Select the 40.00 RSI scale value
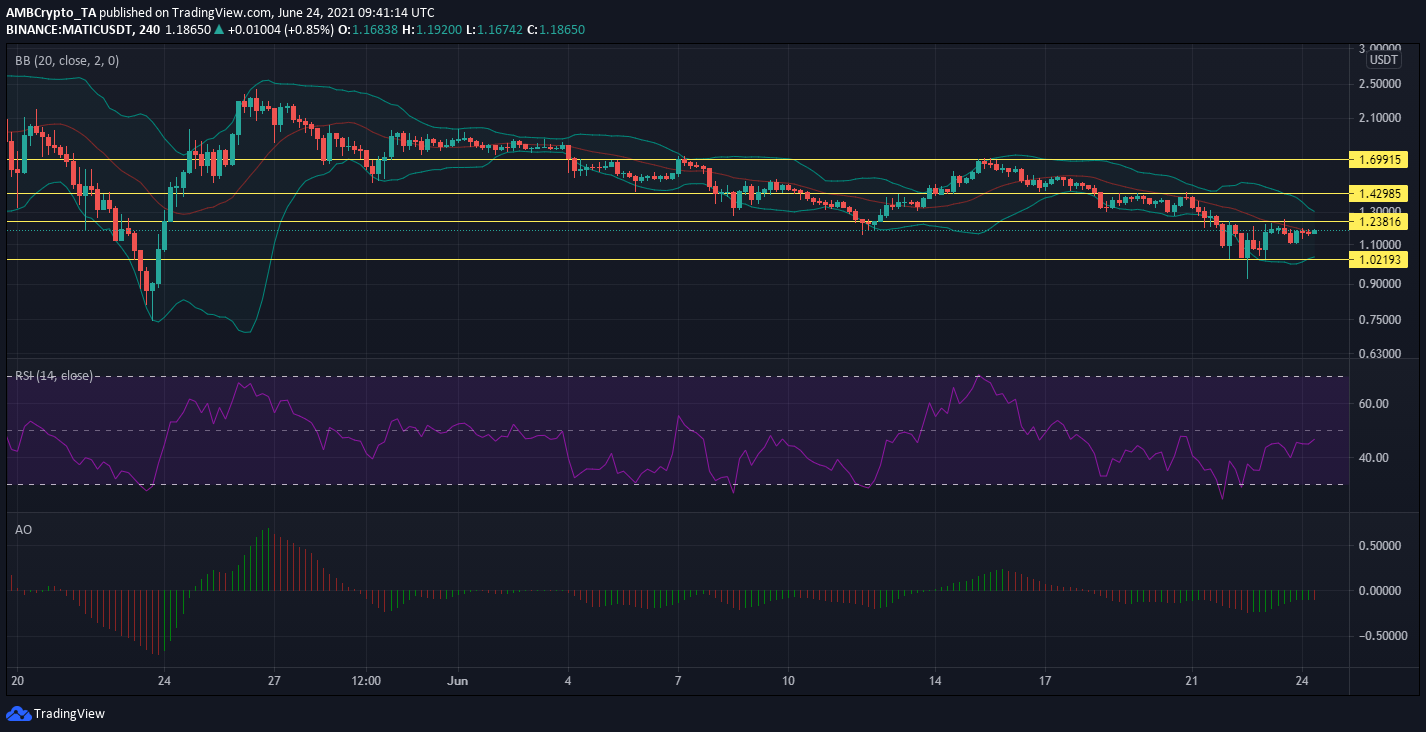This screenshot has width=1426, height=732. pos(1374,458)
